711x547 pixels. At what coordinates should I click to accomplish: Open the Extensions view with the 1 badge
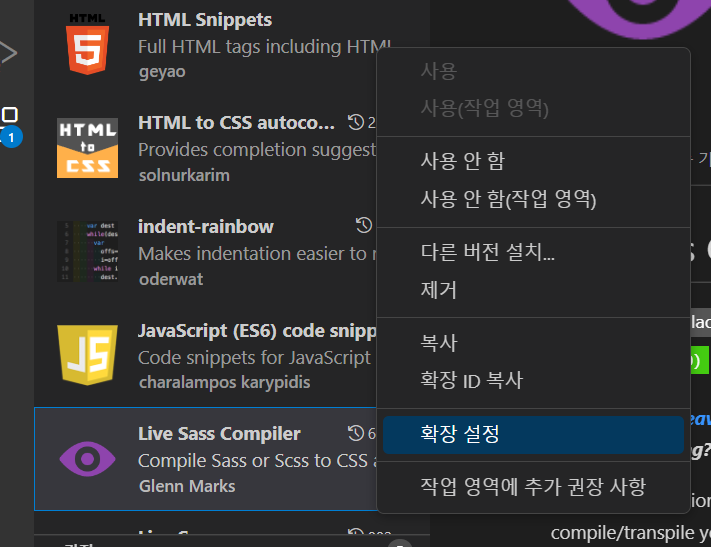point(10,127)
